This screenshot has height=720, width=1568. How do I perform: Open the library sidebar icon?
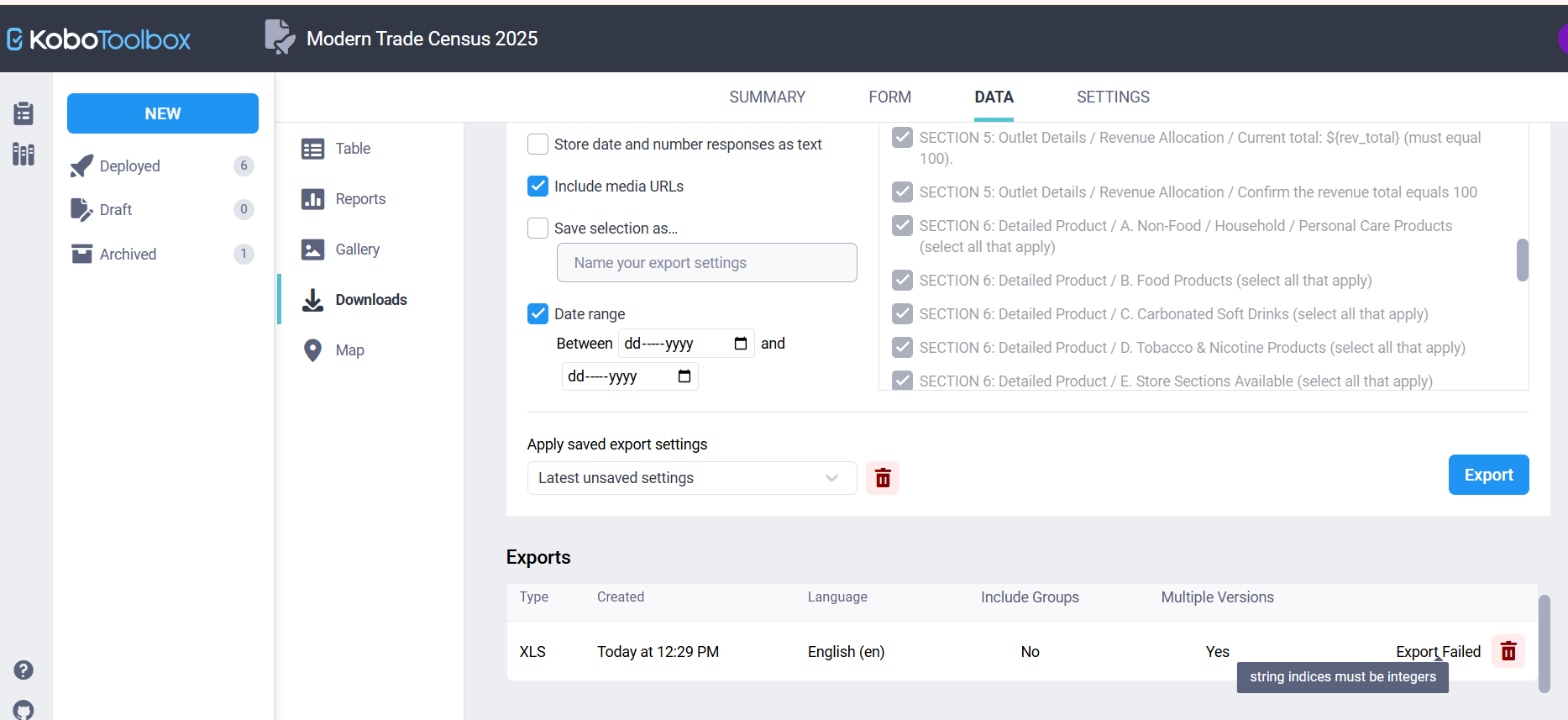coord(24,155)
